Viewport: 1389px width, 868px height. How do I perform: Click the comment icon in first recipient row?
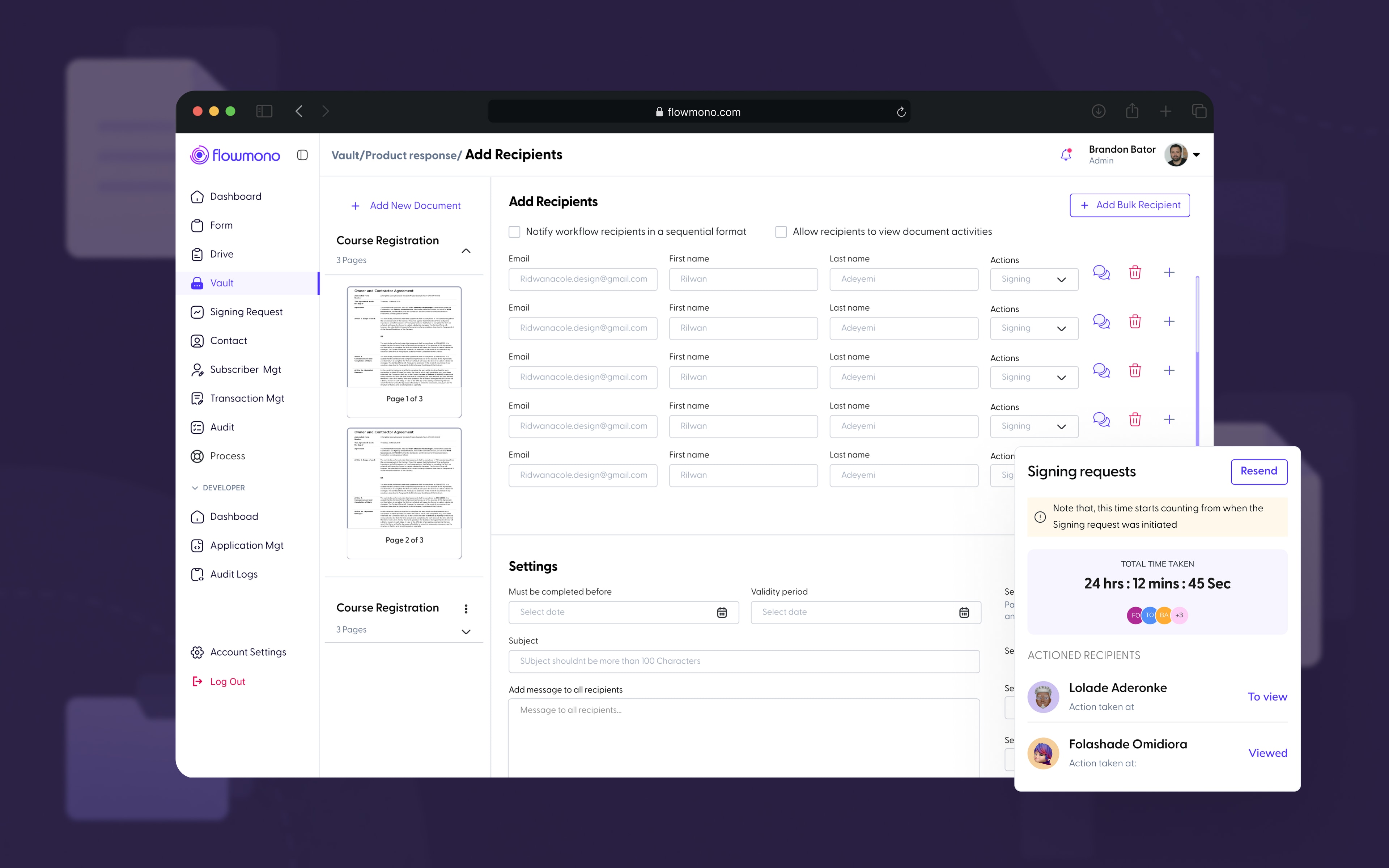(1101, 273)
